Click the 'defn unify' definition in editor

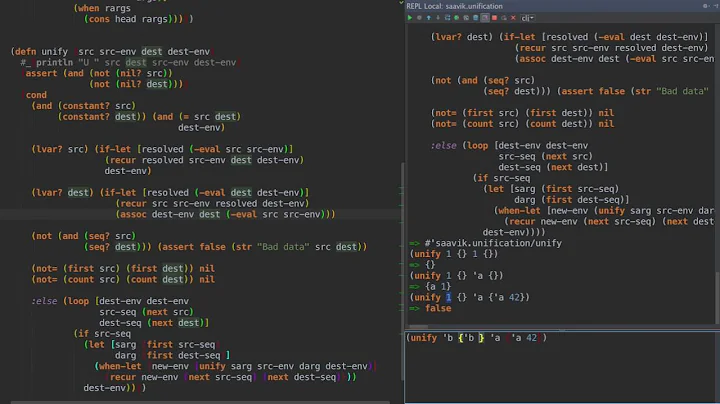[x=41, y=51]
